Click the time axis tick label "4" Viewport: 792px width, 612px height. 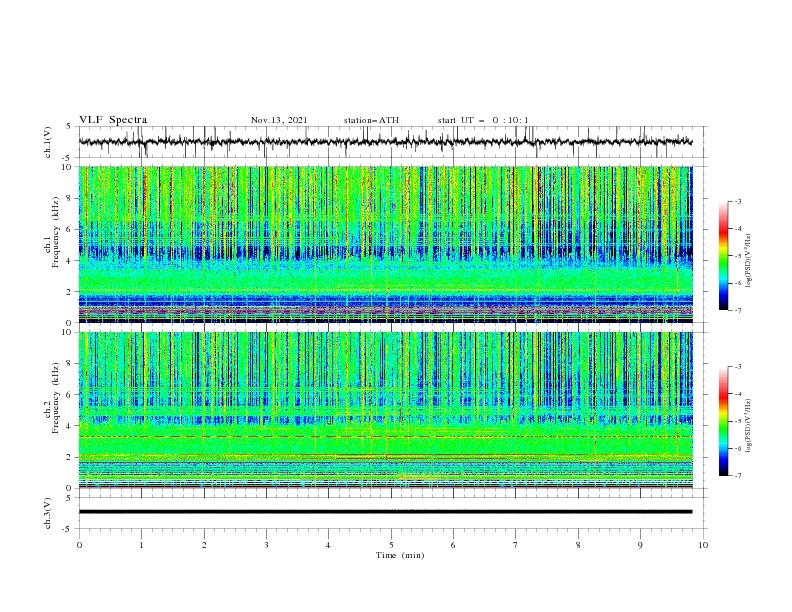[x=328, y=545]
